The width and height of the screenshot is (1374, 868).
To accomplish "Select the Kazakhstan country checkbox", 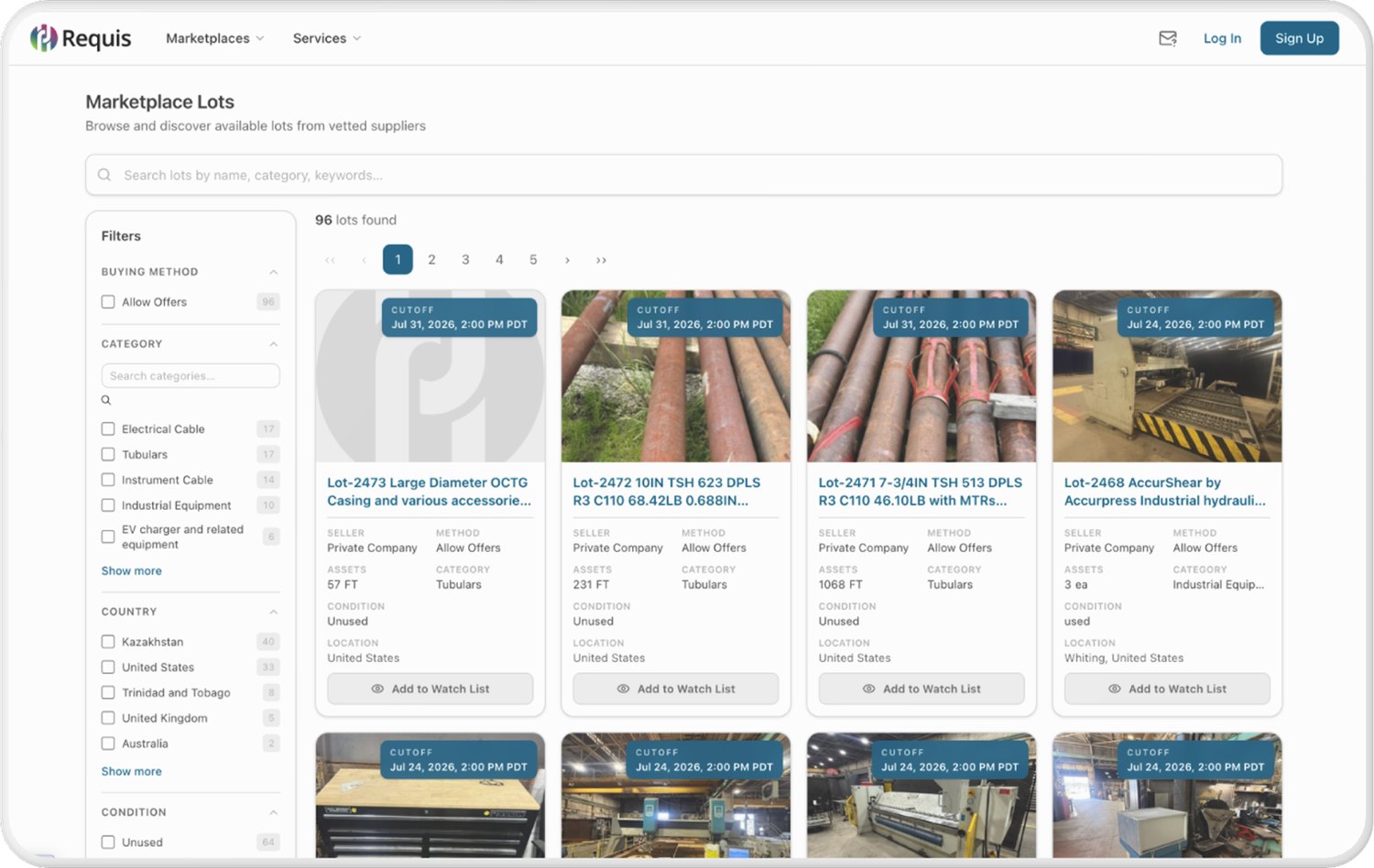I will coord(108,642).
